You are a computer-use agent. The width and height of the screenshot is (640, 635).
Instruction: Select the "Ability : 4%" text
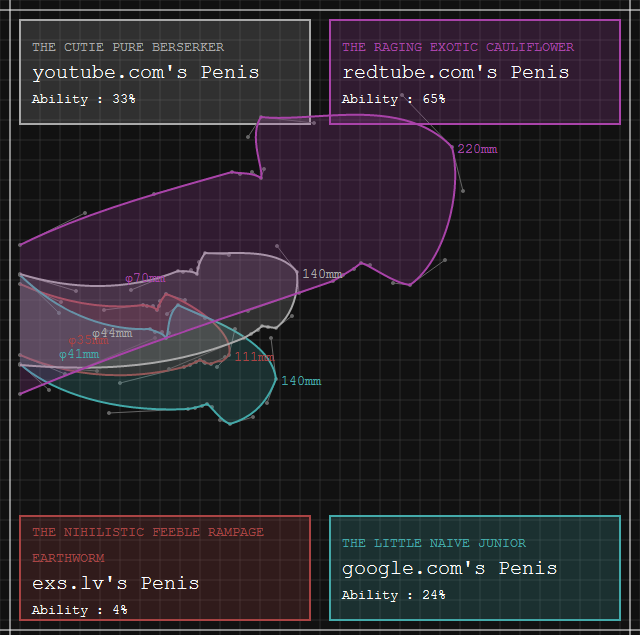point(80,609)
